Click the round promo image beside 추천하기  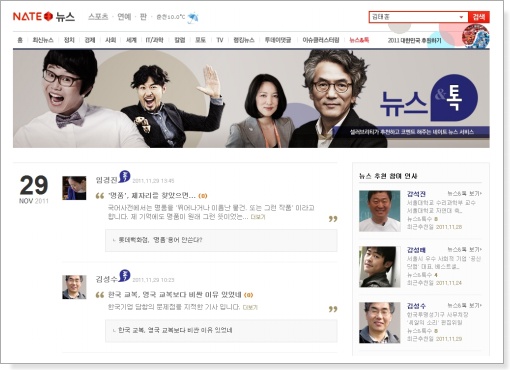(x=476, y=36)
